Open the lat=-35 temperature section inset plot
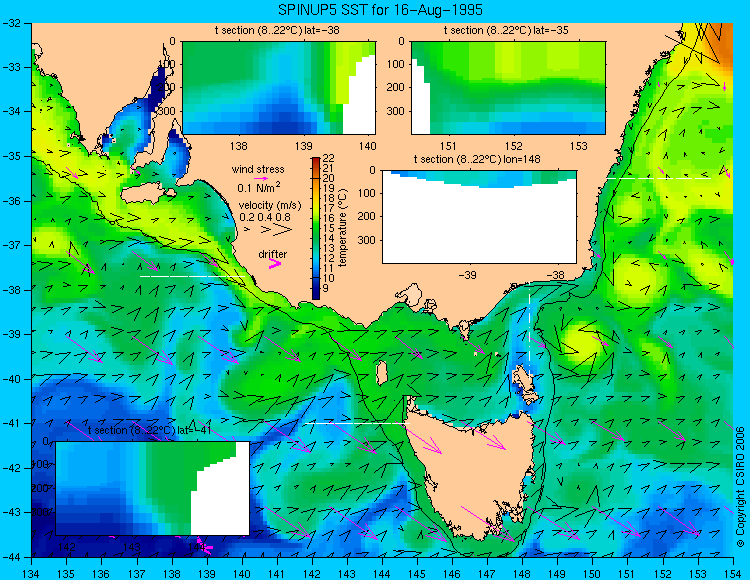The width and height of the screenshot is (750, 580). point(508,88)
